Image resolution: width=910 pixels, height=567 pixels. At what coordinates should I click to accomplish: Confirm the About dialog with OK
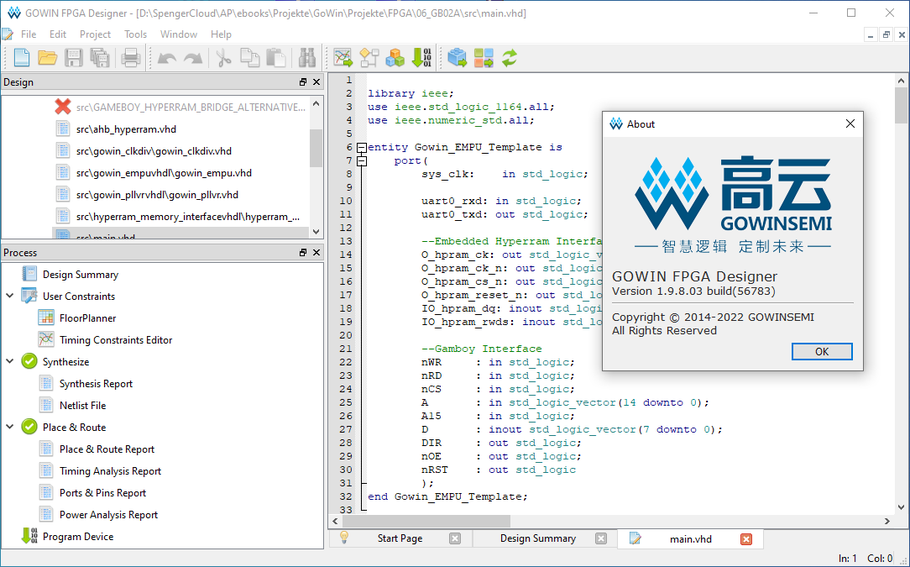(x=822, y=352)
